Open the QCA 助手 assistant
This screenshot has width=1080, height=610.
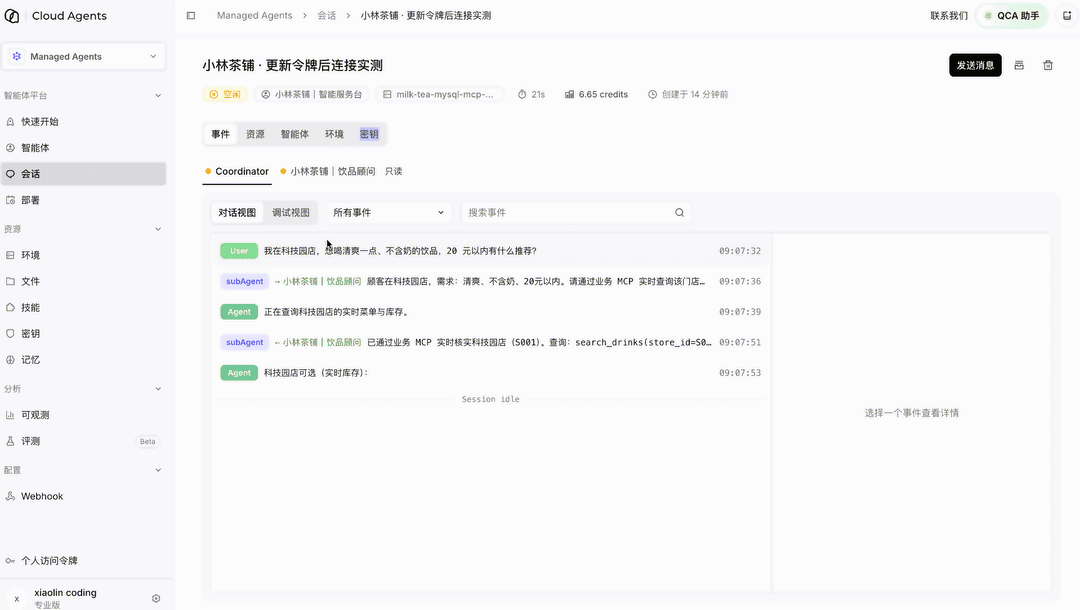pyautogui.click(x=1012, y=15)
